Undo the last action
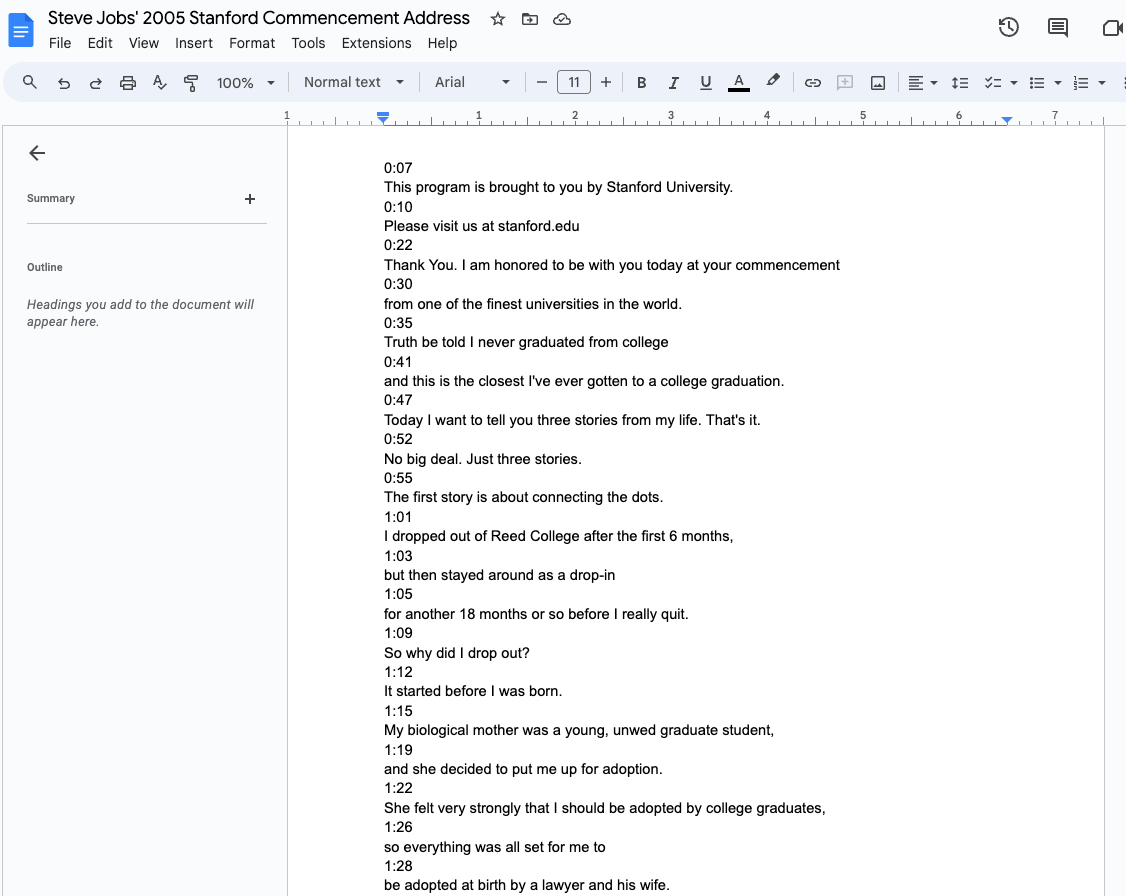The width and height of the screenshot is (1126, 896). [x=64, y=83]
